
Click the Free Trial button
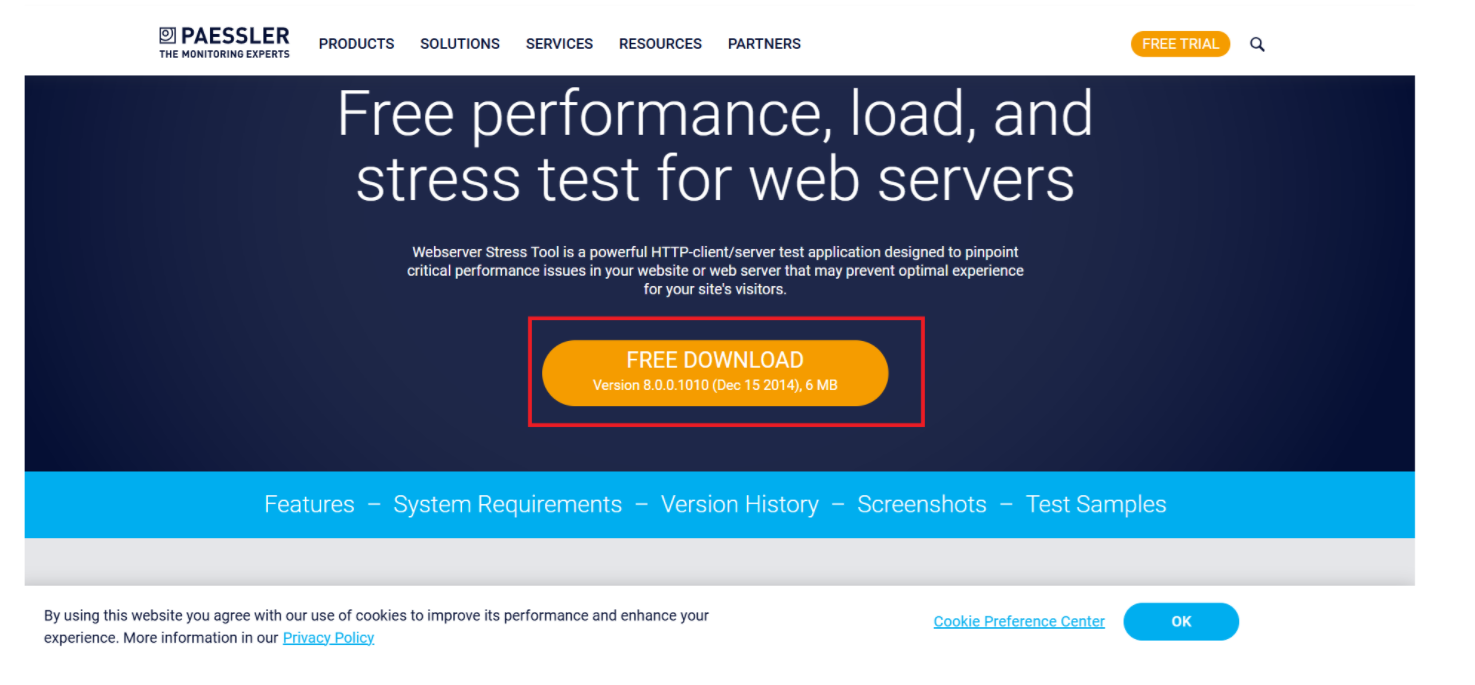[x=1180, y=44]
